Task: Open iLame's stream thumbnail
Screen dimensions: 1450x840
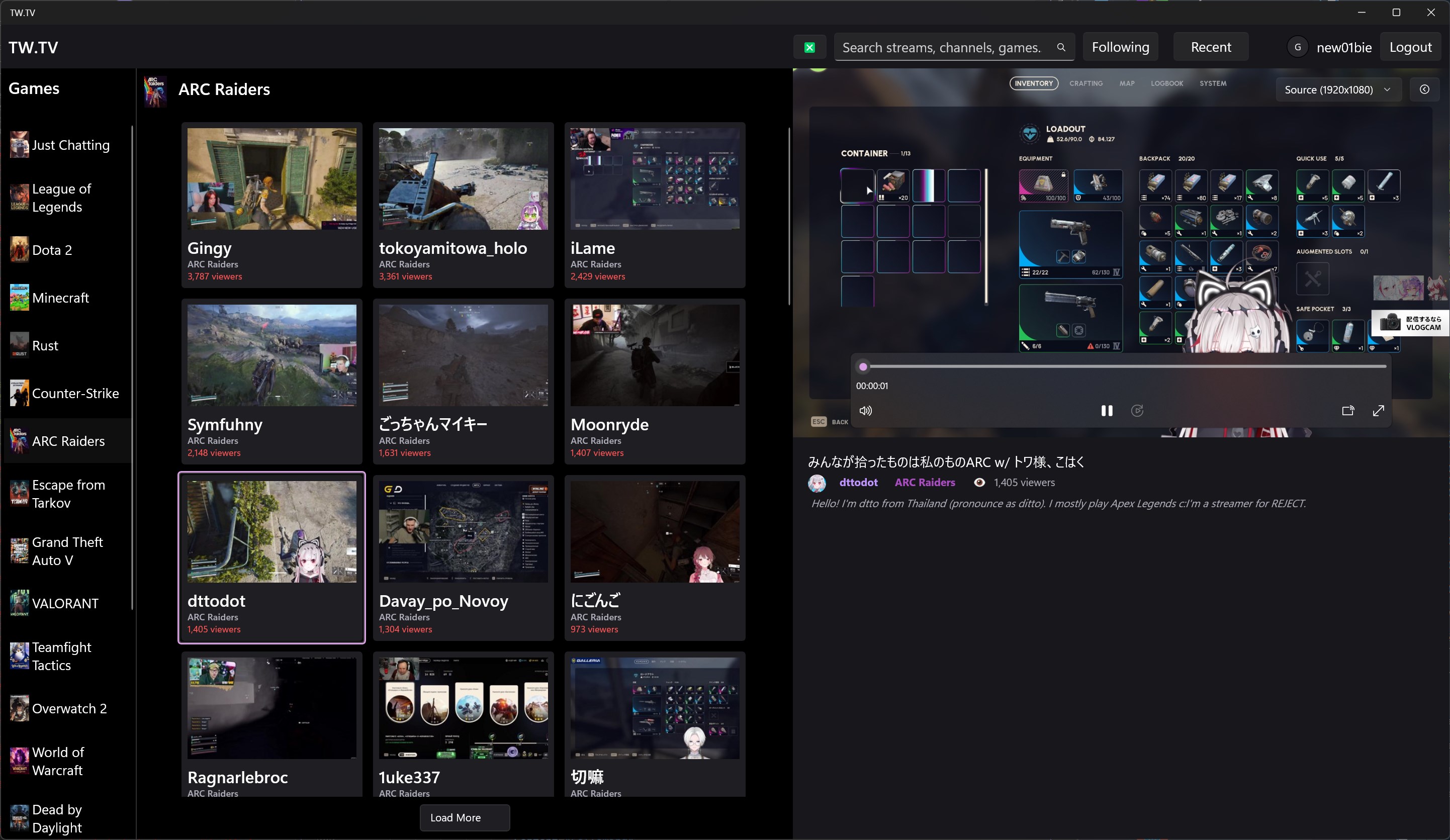Action: (655, 179)
